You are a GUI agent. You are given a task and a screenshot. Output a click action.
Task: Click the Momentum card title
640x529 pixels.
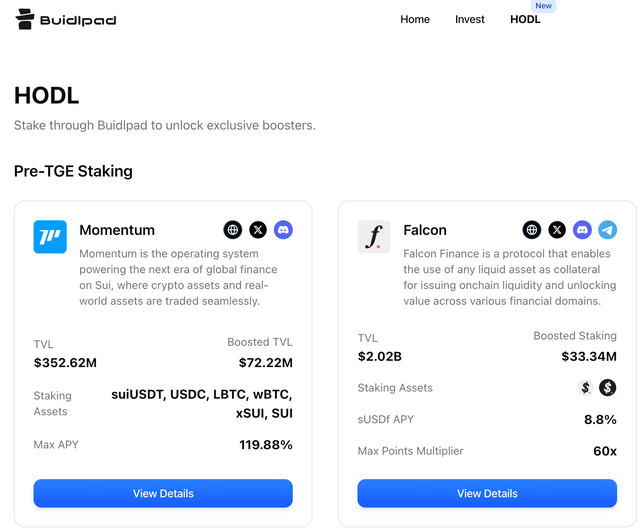pyautogui.click(x=117, y=230)
